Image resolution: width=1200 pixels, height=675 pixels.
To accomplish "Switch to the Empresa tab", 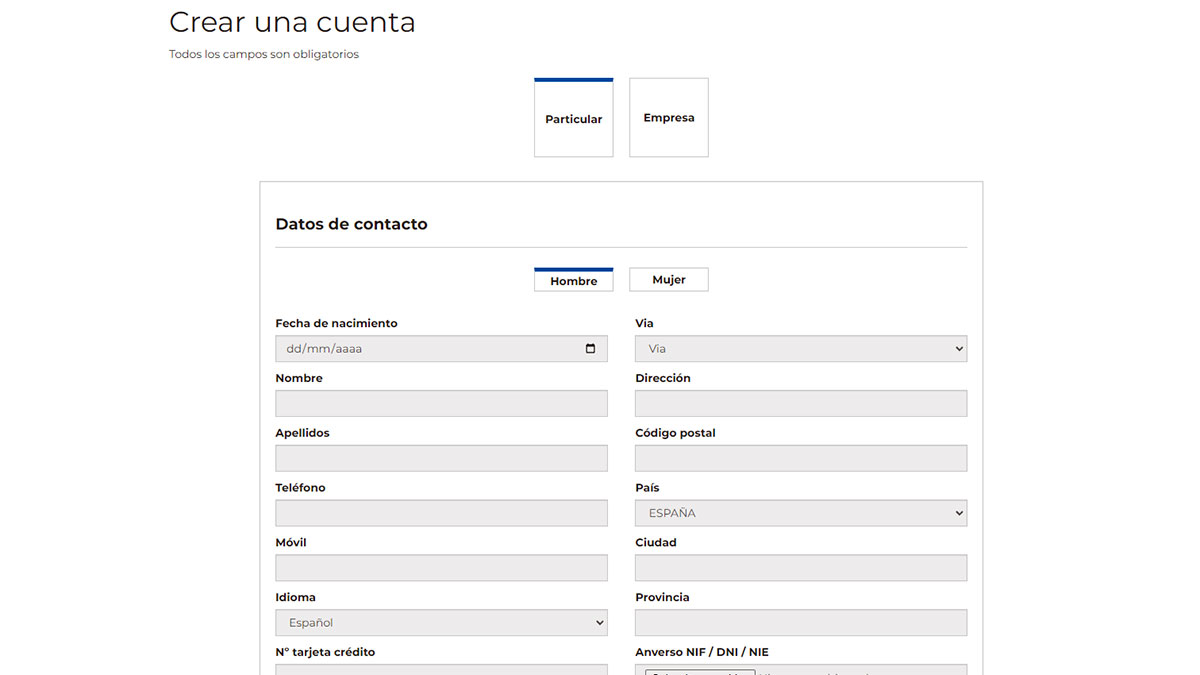I will (x=668, y=117).
